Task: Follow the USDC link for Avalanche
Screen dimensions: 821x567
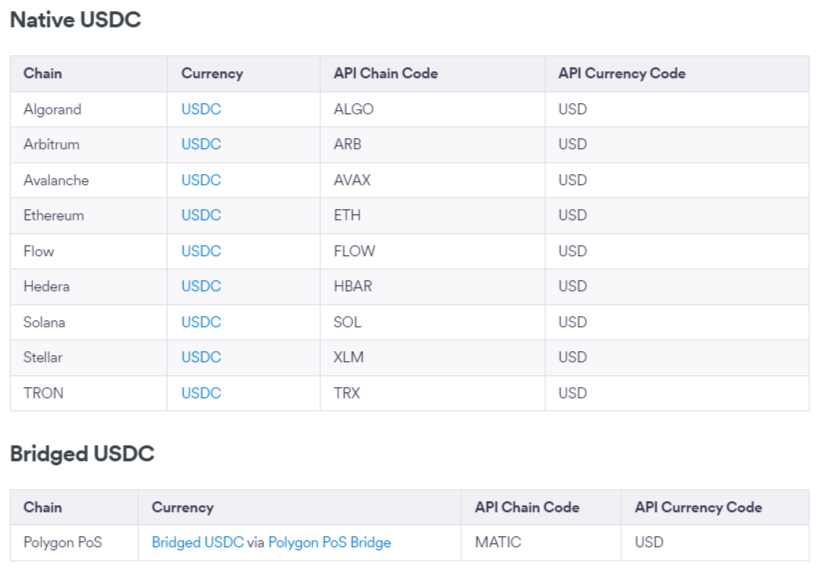Action: pos(201,180)
